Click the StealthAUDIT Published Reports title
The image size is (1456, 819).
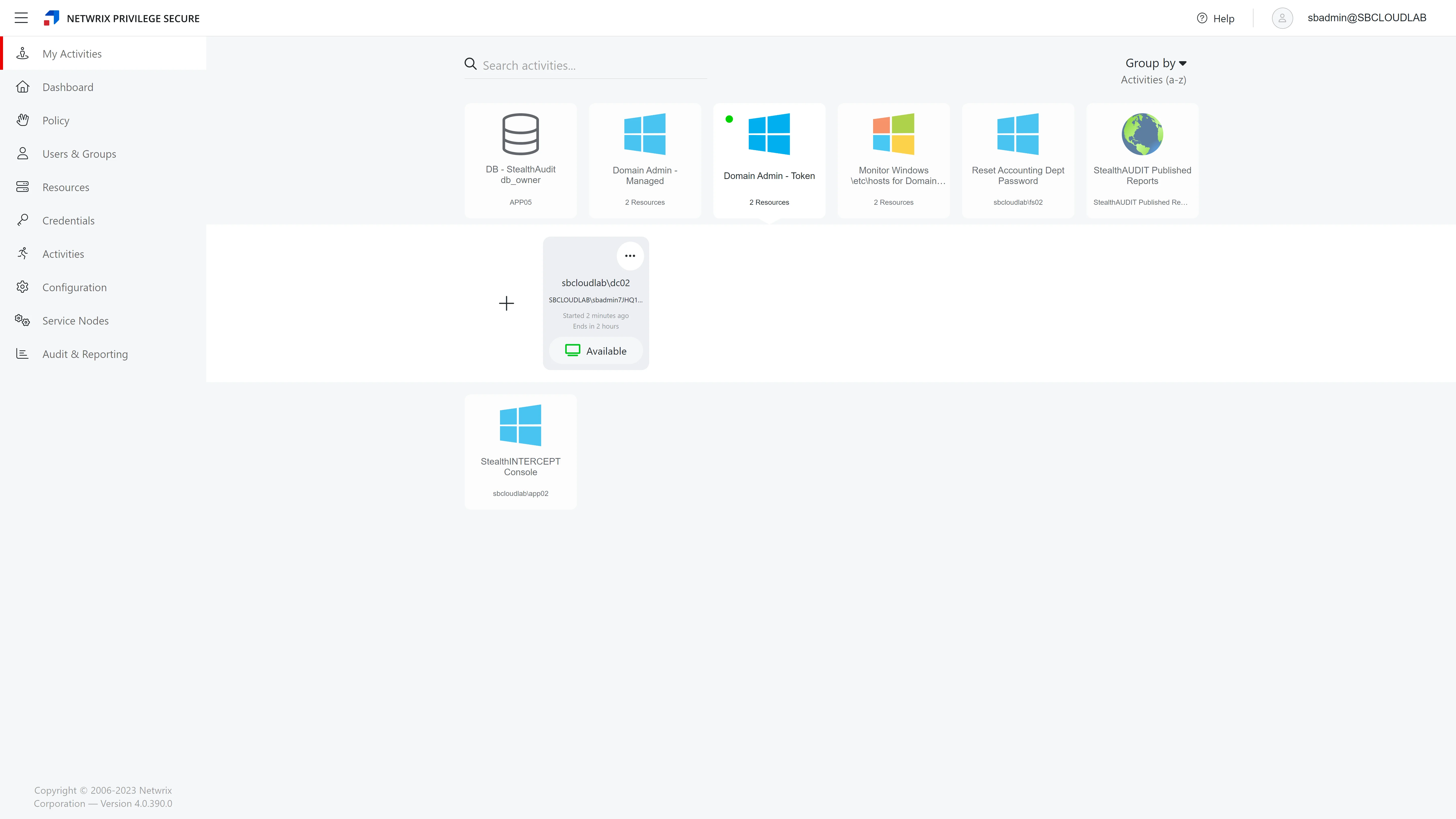[1142, 175]
